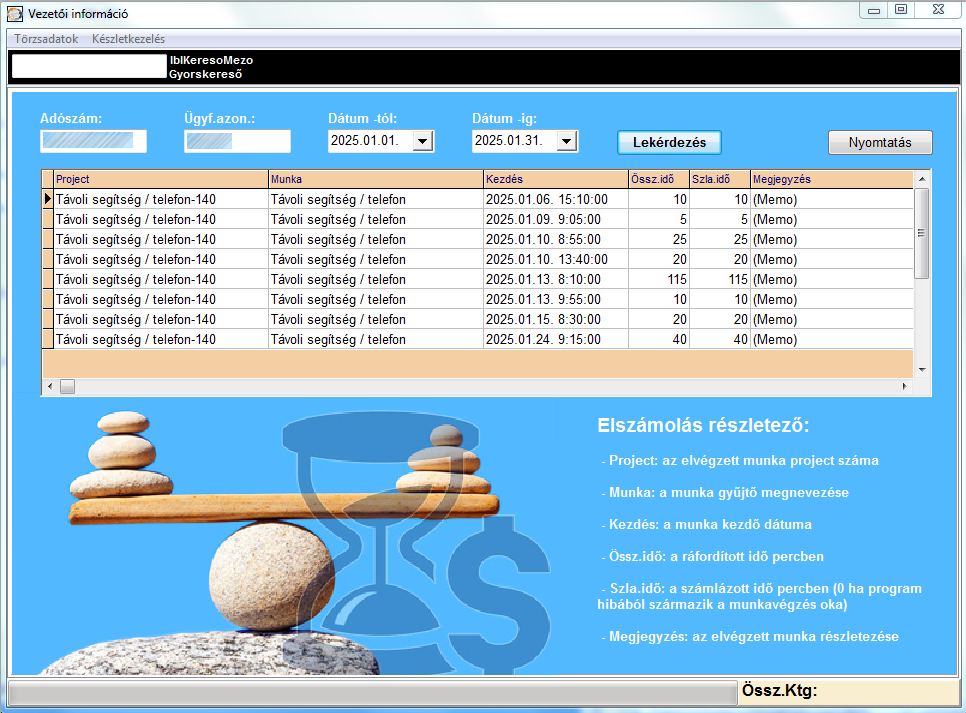Click the grid scroll-up arrow
The height and width of the screenshot is (713, 966).
coord(922,179)
